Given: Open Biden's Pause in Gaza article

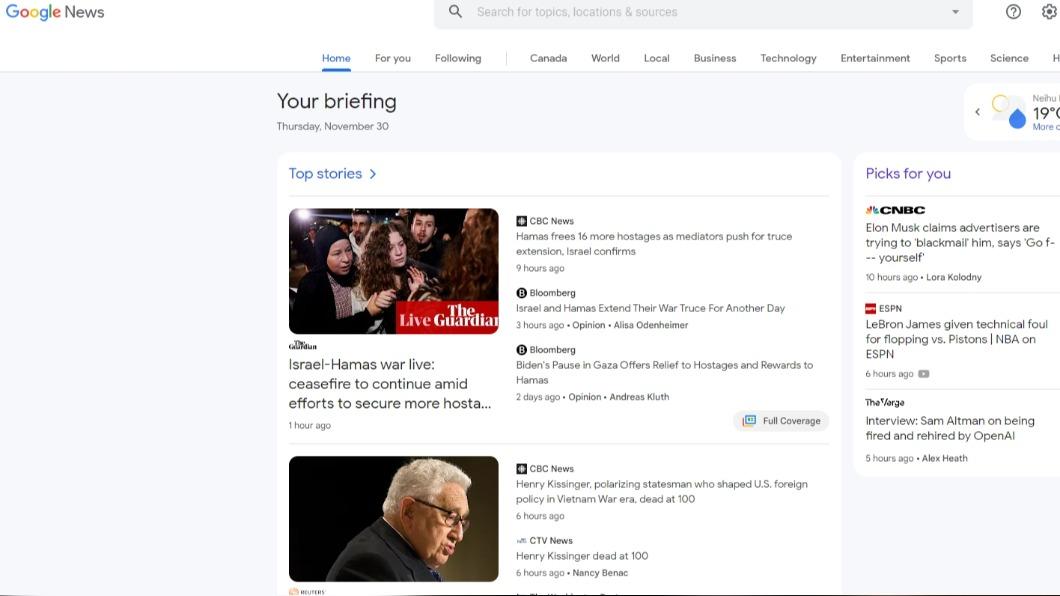Looking at the screenshot, I should [665, 372].
